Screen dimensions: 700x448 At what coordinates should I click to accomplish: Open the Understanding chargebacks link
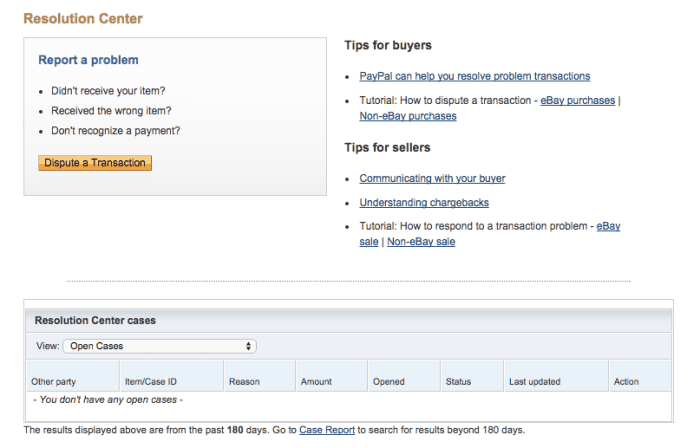(x=424, y=203)
